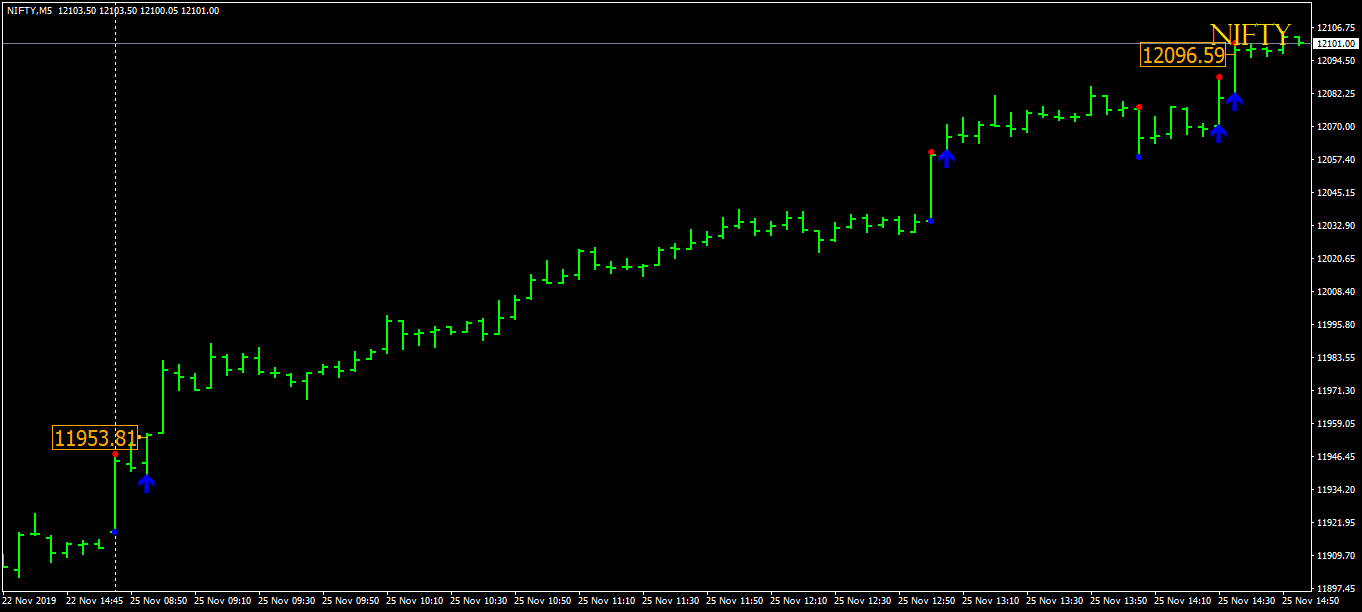The height and width of the screenshot is (612, 1362).
Task: Click the 22 Nov 2019 date label on time axis
Action: [30, 602]
